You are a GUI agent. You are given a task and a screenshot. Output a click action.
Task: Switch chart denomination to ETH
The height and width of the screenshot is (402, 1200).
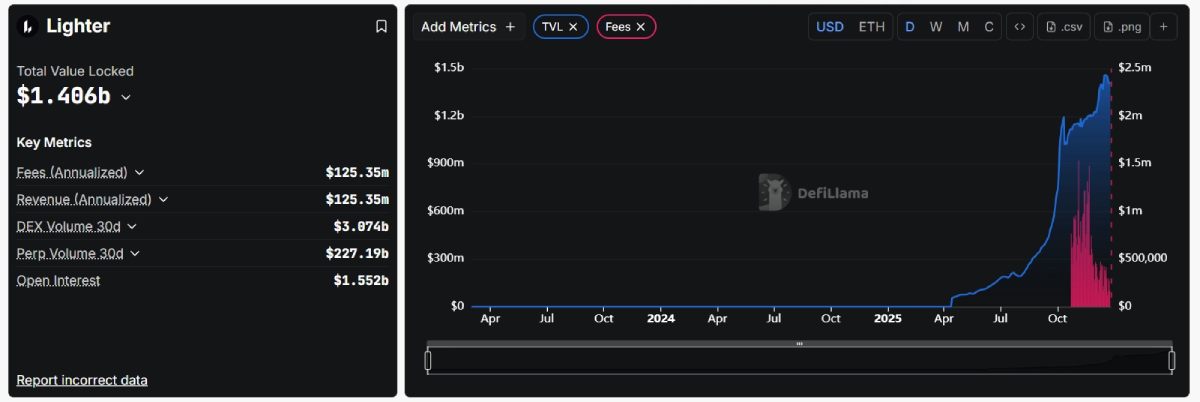coord(871,27)
